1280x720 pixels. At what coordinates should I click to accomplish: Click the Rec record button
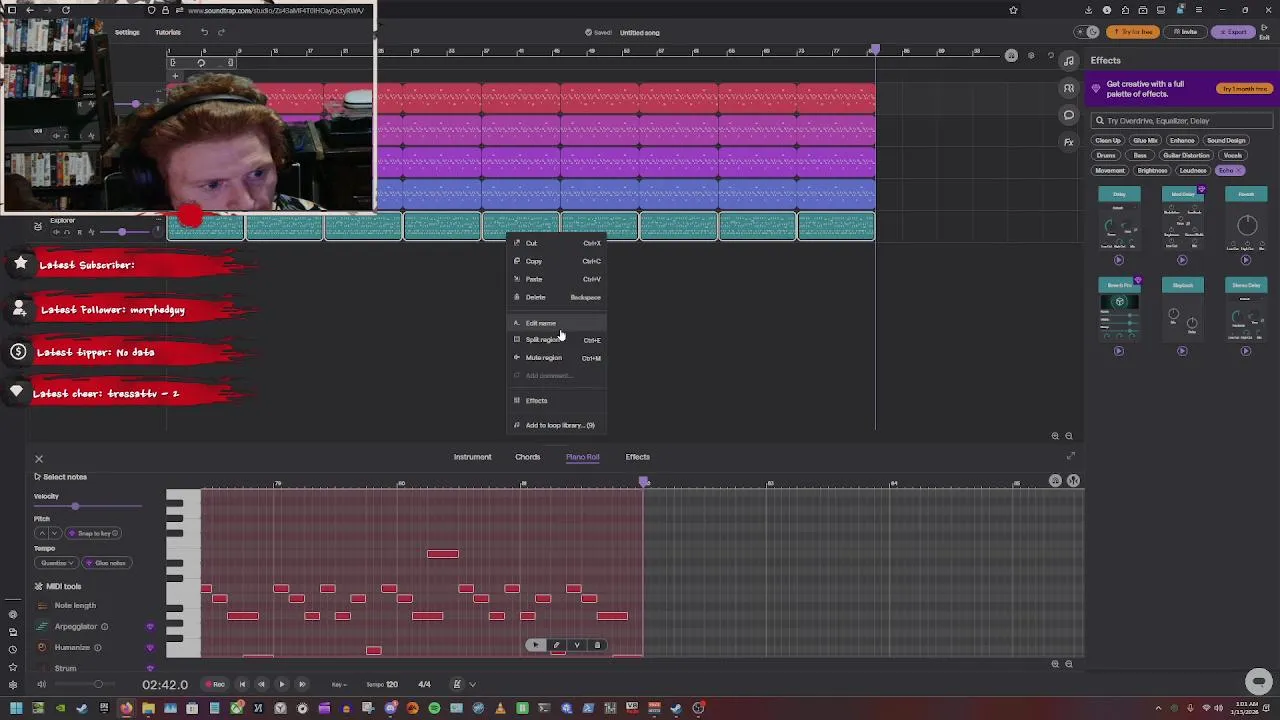(215, 685)
